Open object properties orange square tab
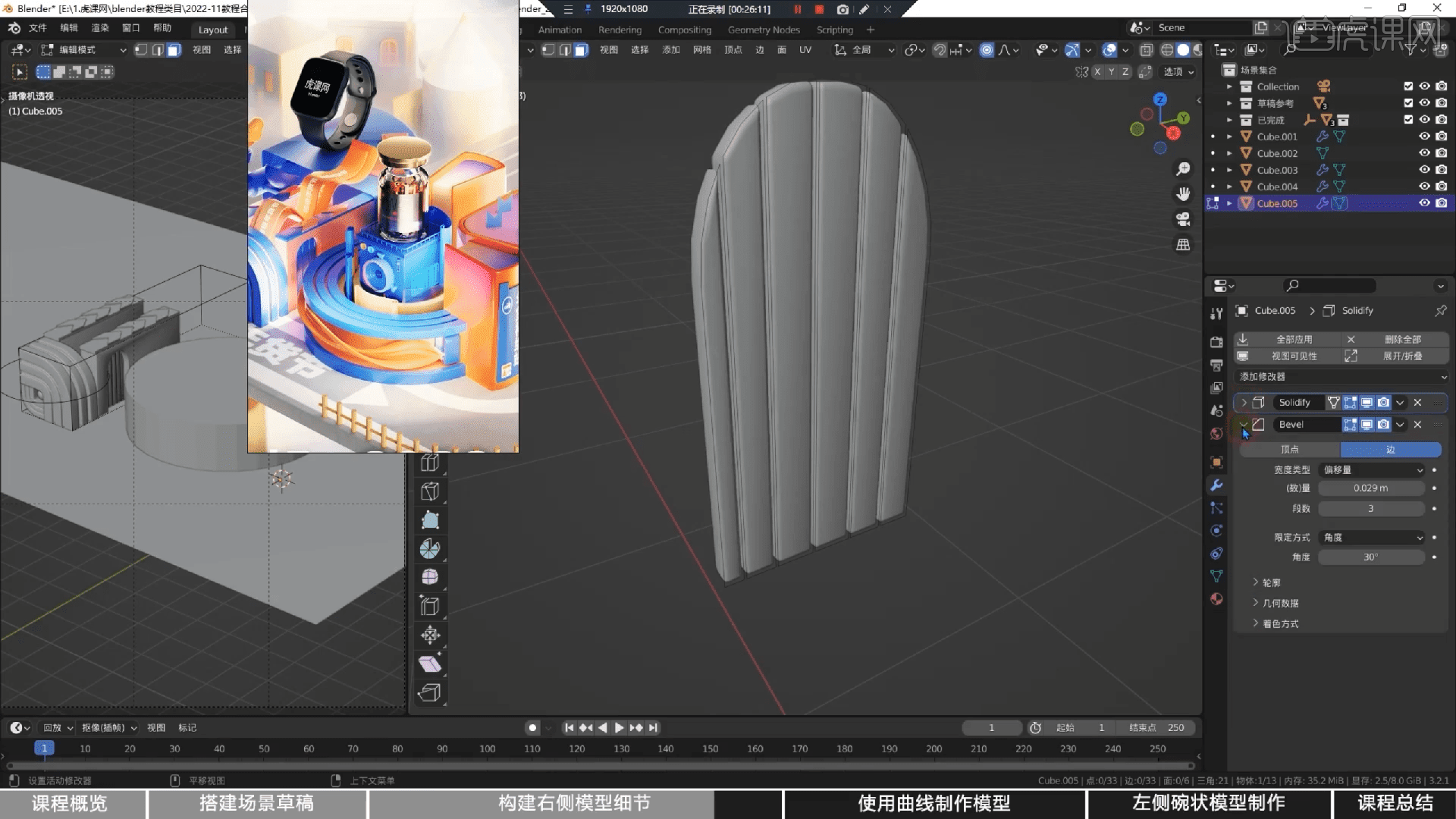This screenshot has width=1456, height=819. (1216, 463)
